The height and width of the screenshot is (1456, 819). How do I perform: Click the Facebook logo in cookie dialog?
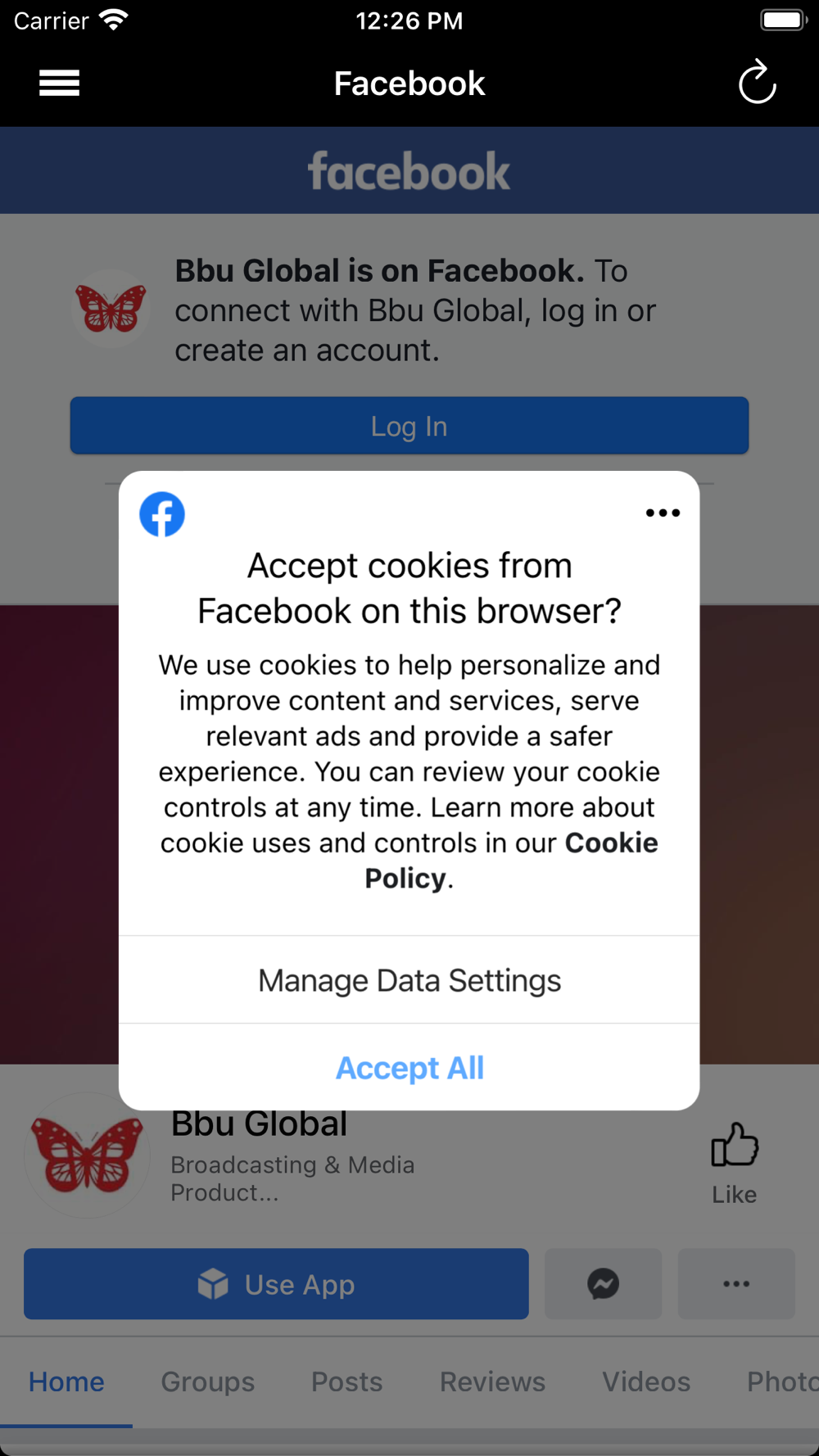(162, 514)
